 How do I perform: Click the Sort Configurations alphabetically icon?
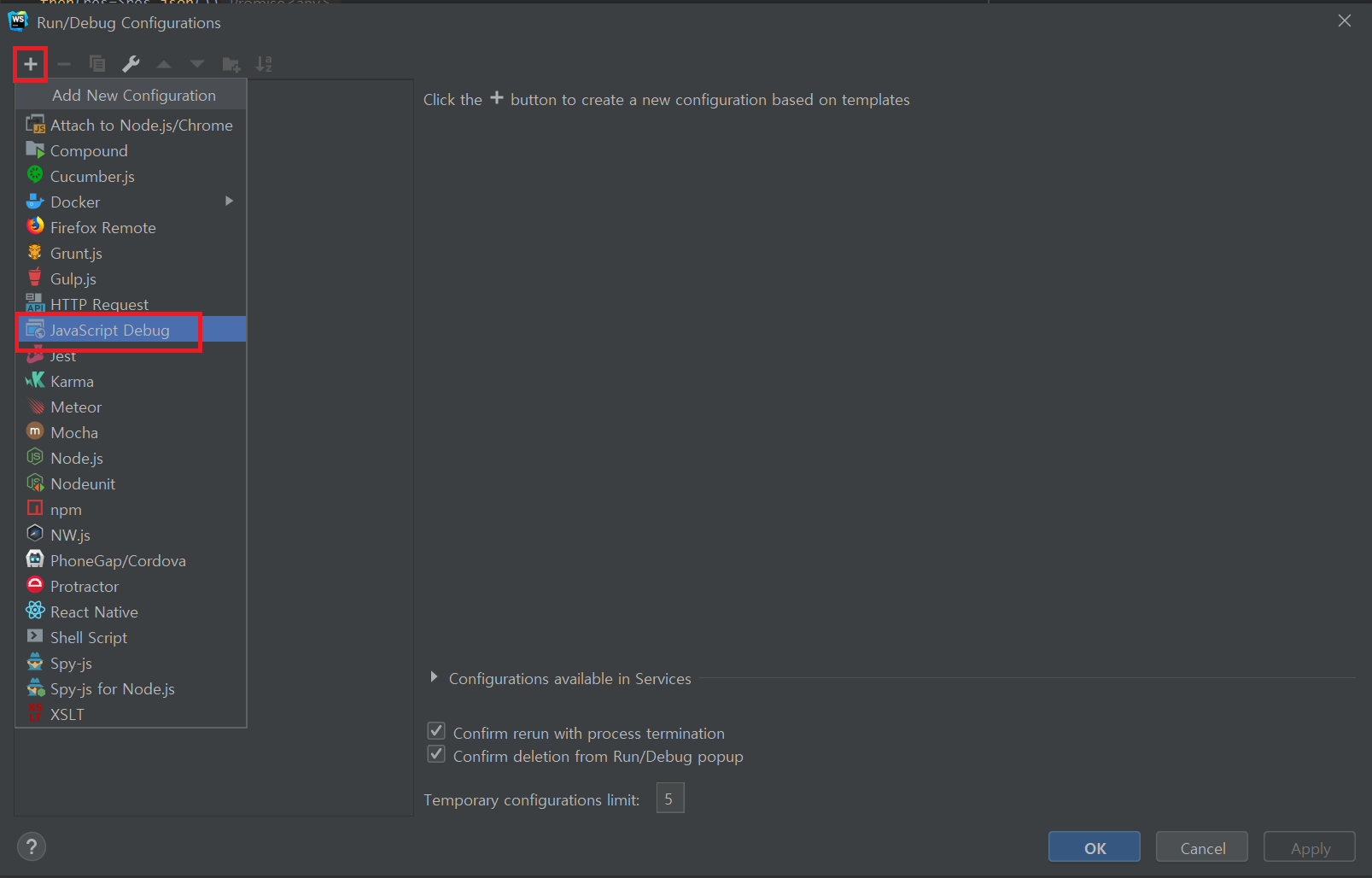point(264,64)
